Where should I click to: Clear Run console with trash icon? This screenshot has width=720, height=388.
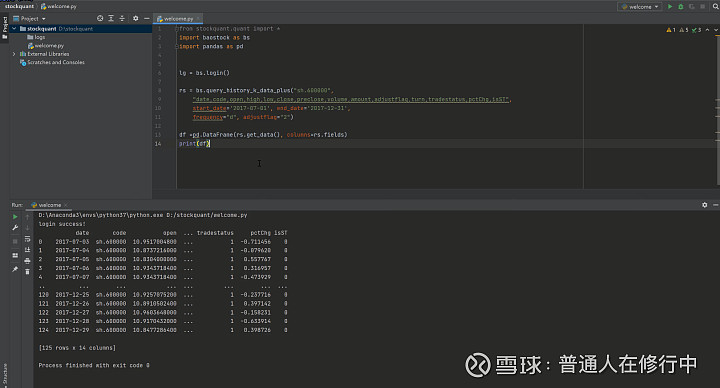point(28,272)
